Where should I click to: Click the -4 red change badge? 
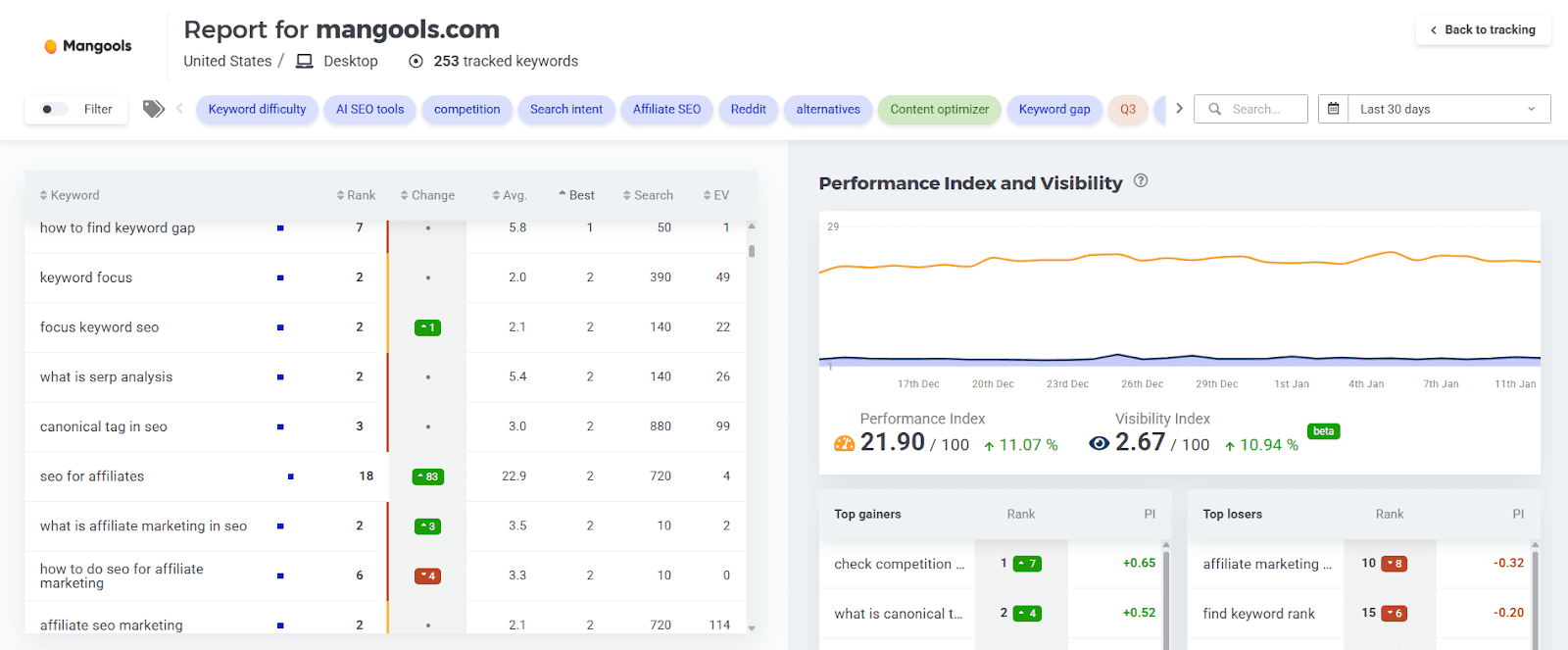[x=428, y=575]
